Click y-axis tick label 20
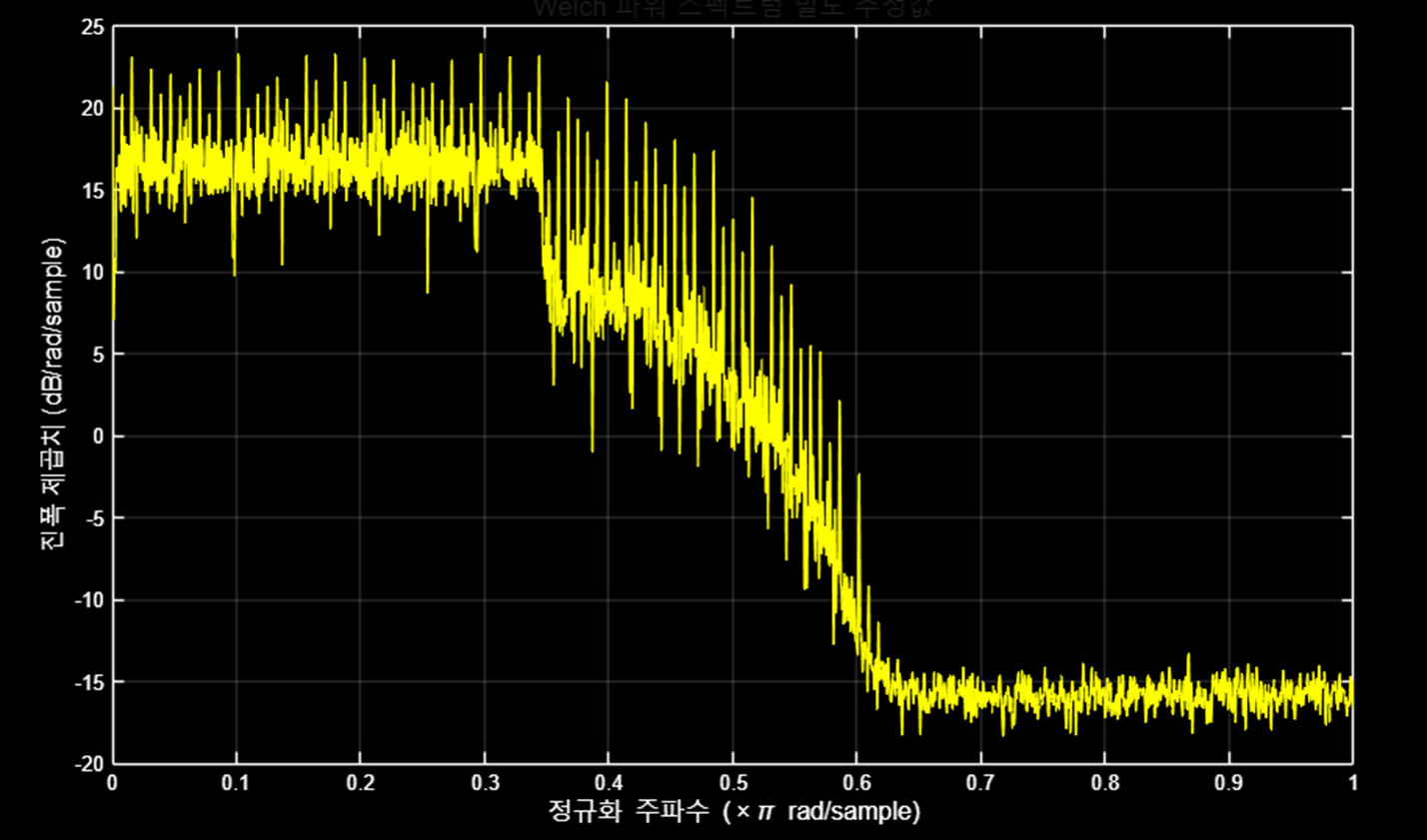The image size is (1427, 840). tap(92, 109)
